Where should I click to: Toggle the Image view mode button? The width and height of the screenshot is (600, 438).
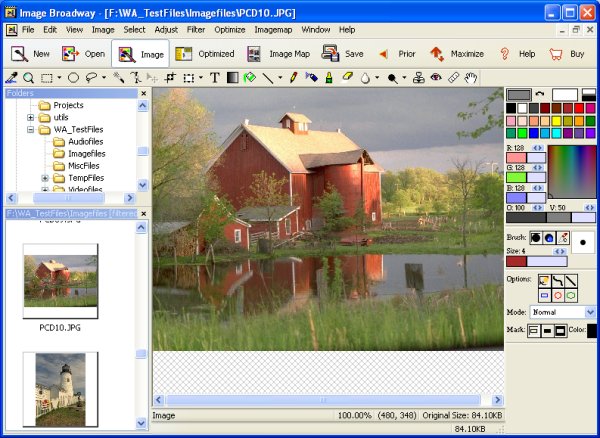[x=141, y=53]
